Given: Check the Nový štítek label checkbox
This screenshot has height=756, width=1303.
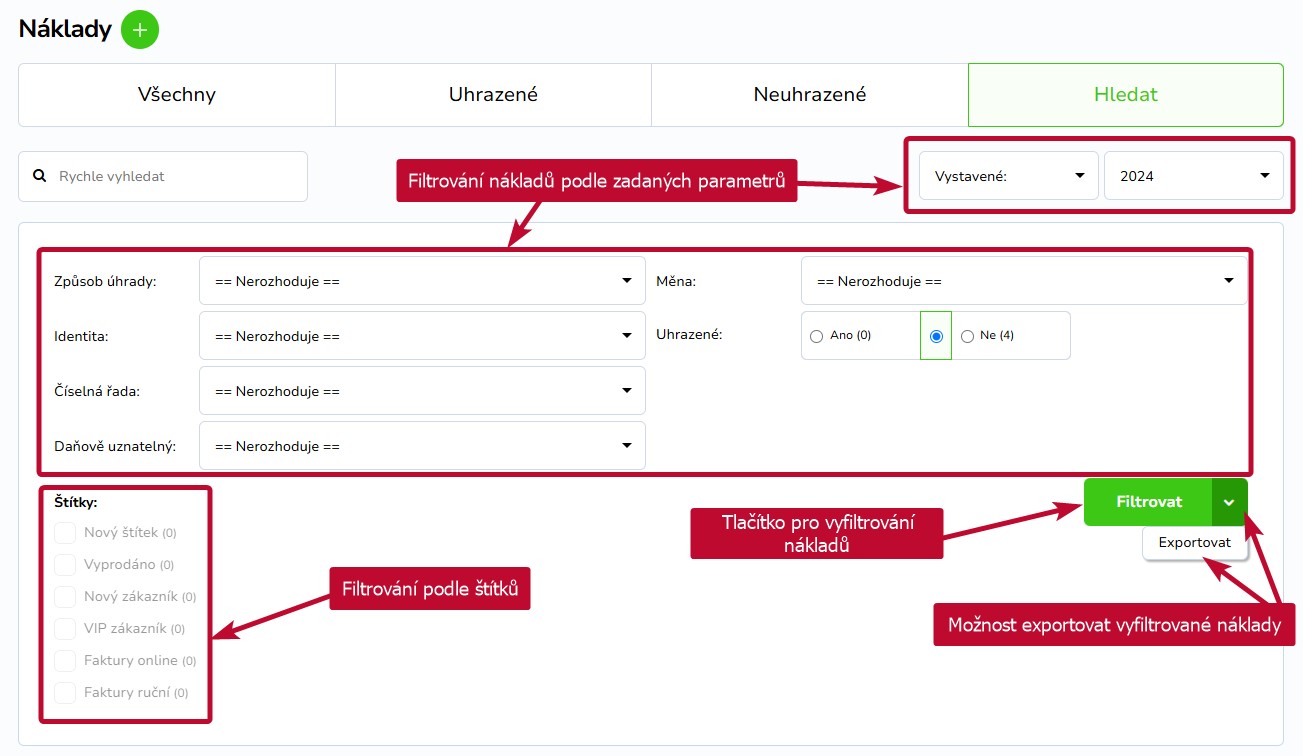Looking at the screenshot, I should tap(65, 532).
